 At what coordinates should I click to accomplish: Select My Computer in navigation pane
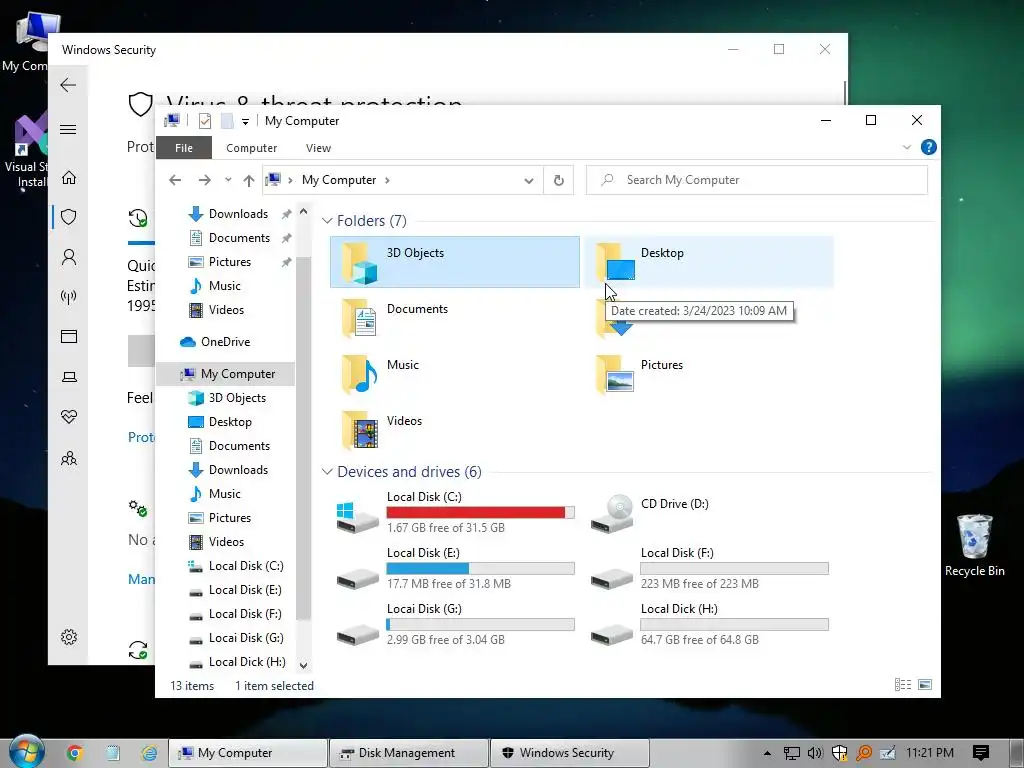226,374
